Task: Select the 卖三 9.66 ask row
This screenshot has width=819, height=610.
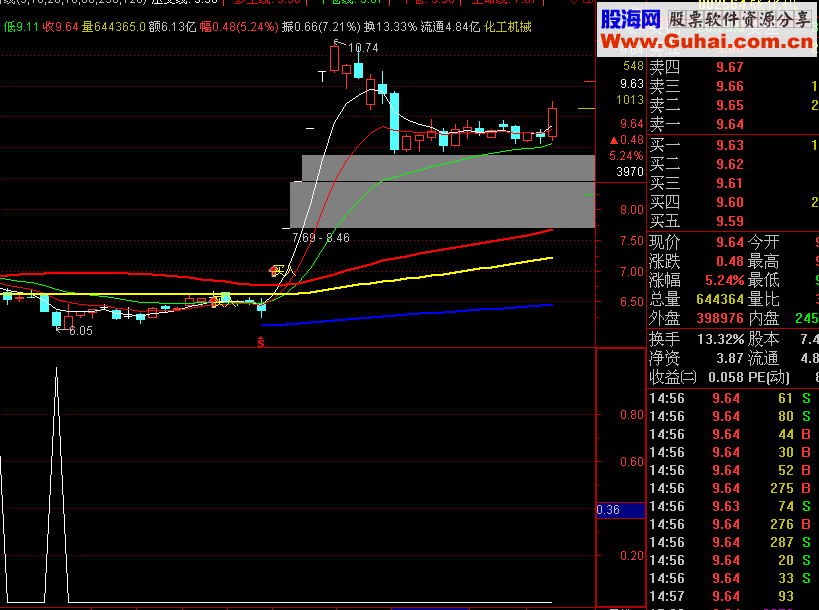Action: pyautogui.click(x=733, y=87)
